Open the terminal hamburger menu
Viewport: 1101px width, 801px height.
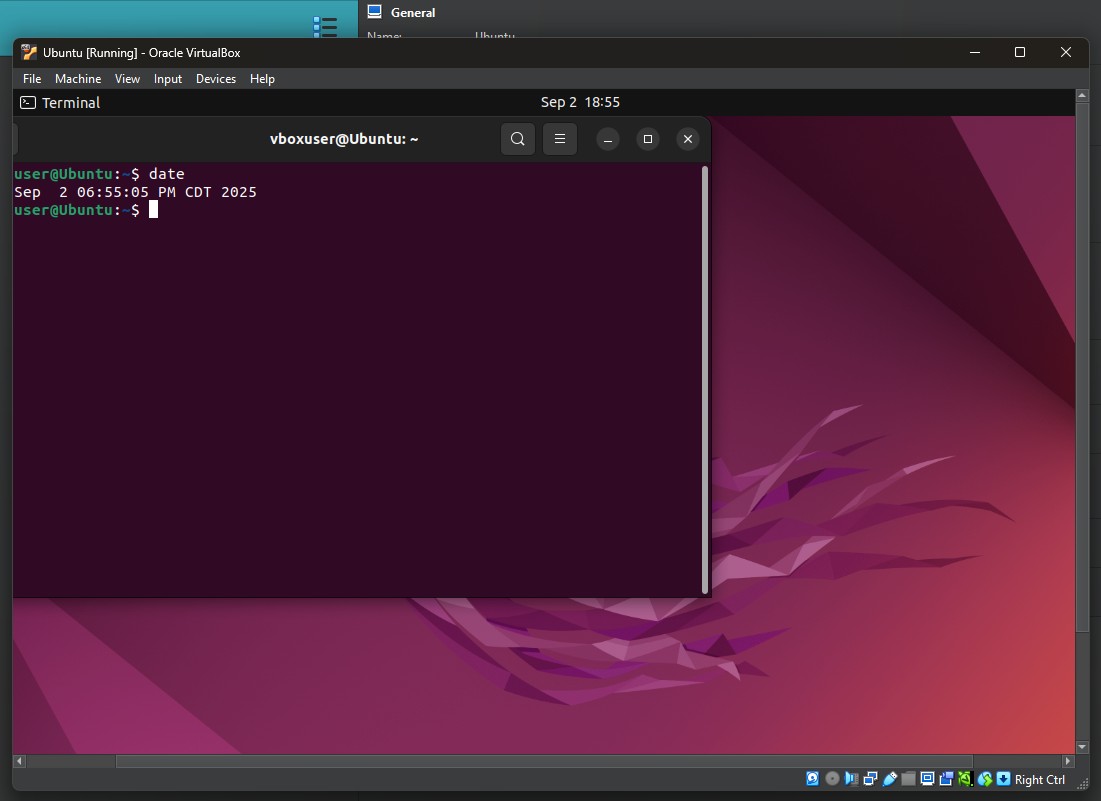coord(559,139)
